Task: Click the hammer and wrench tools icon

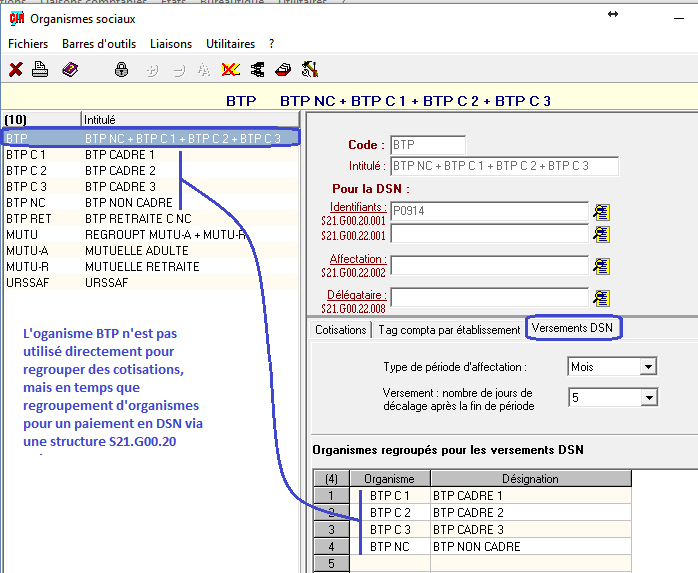Action: (x=310, y=69)
